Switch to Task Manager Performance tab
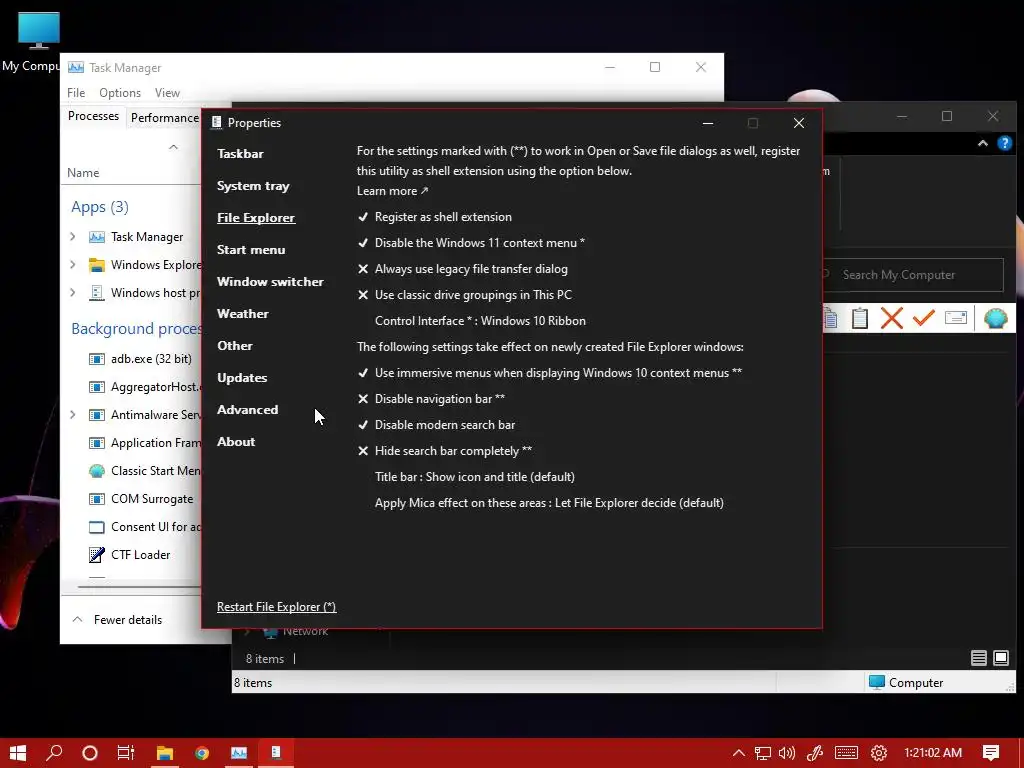This screenshot has height=768, width=1024. pyautogui.click(x=165, y=118)
